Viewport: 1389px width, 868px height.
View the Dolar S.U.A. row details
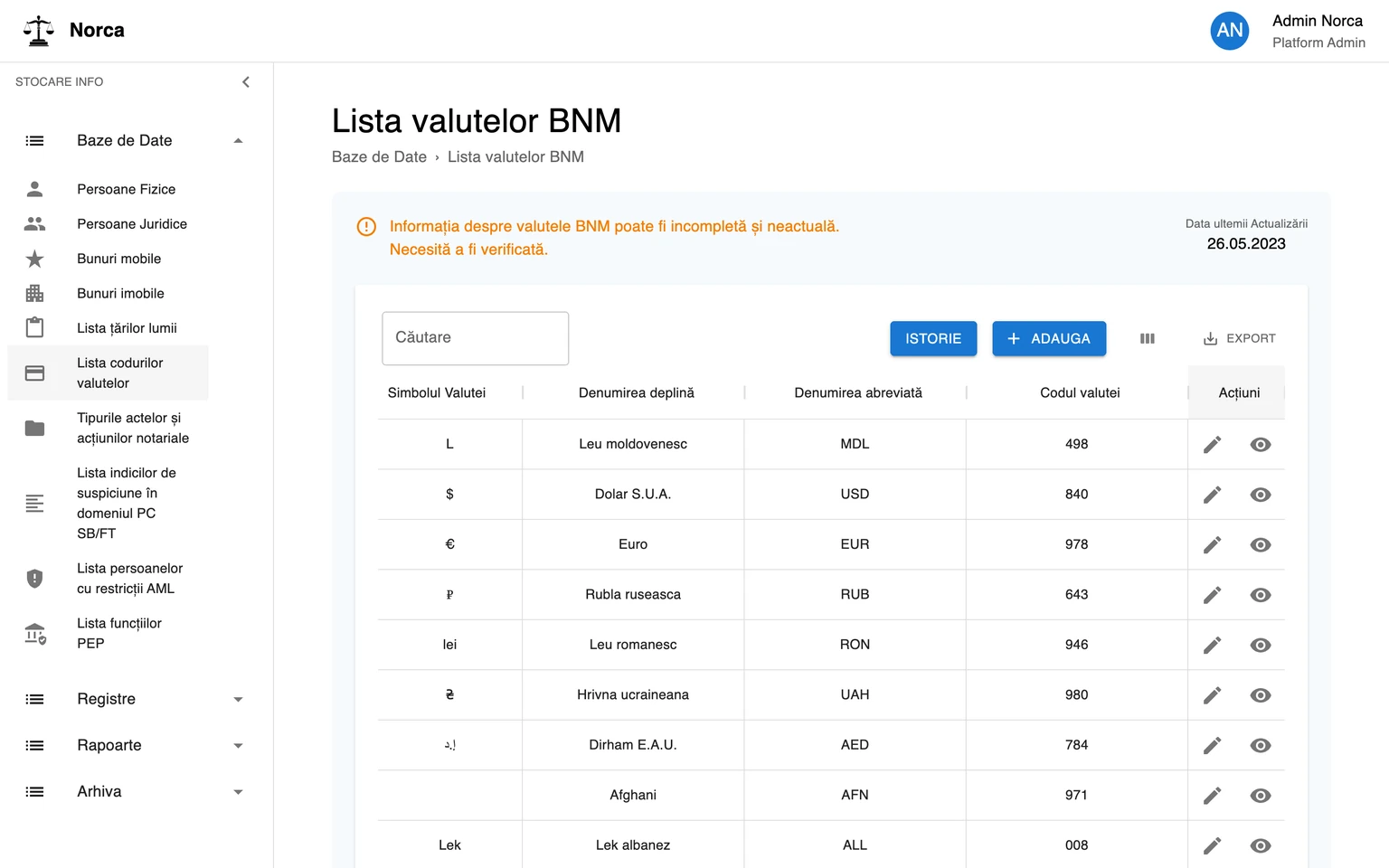click(x=1261, y=495)
